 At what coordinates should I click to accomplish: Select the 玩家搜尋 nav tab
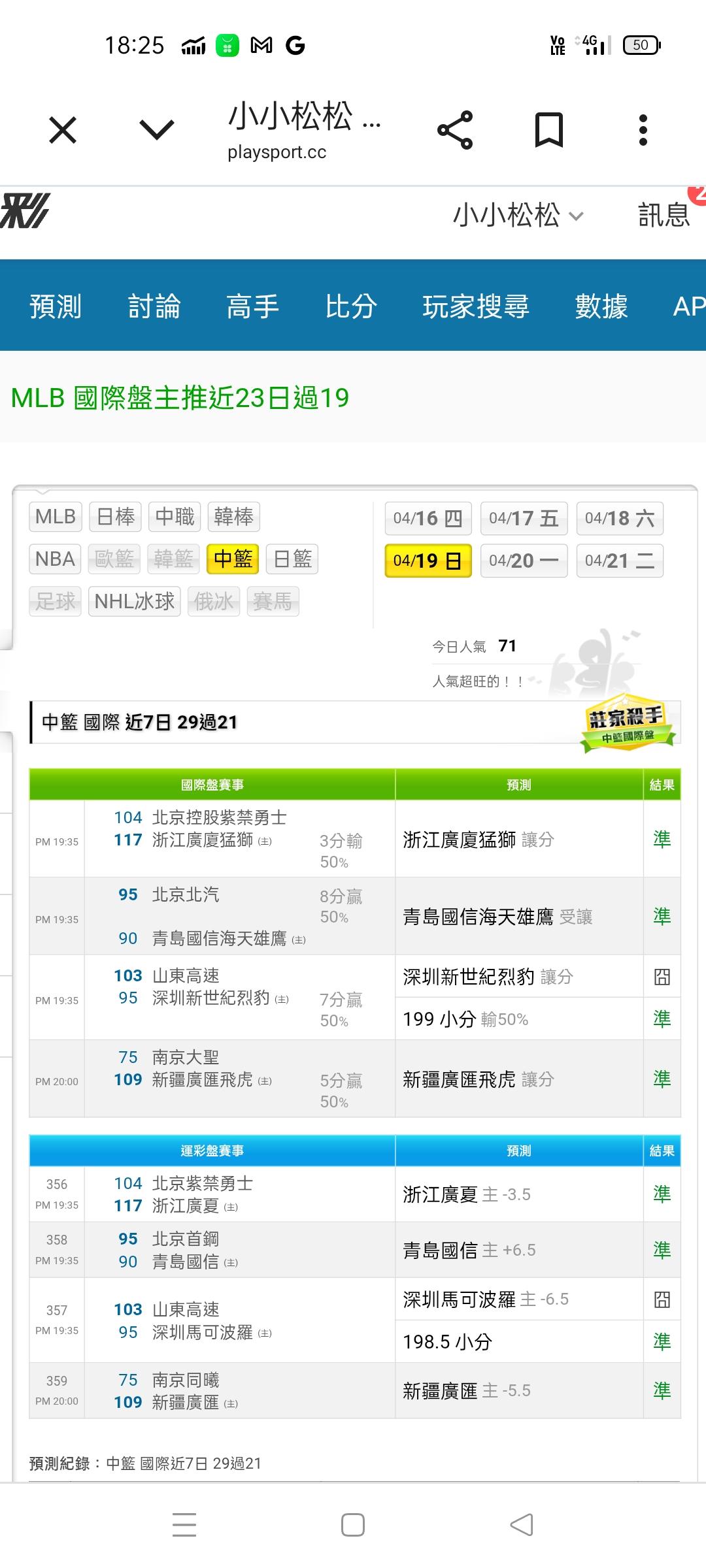click(476, 306)
